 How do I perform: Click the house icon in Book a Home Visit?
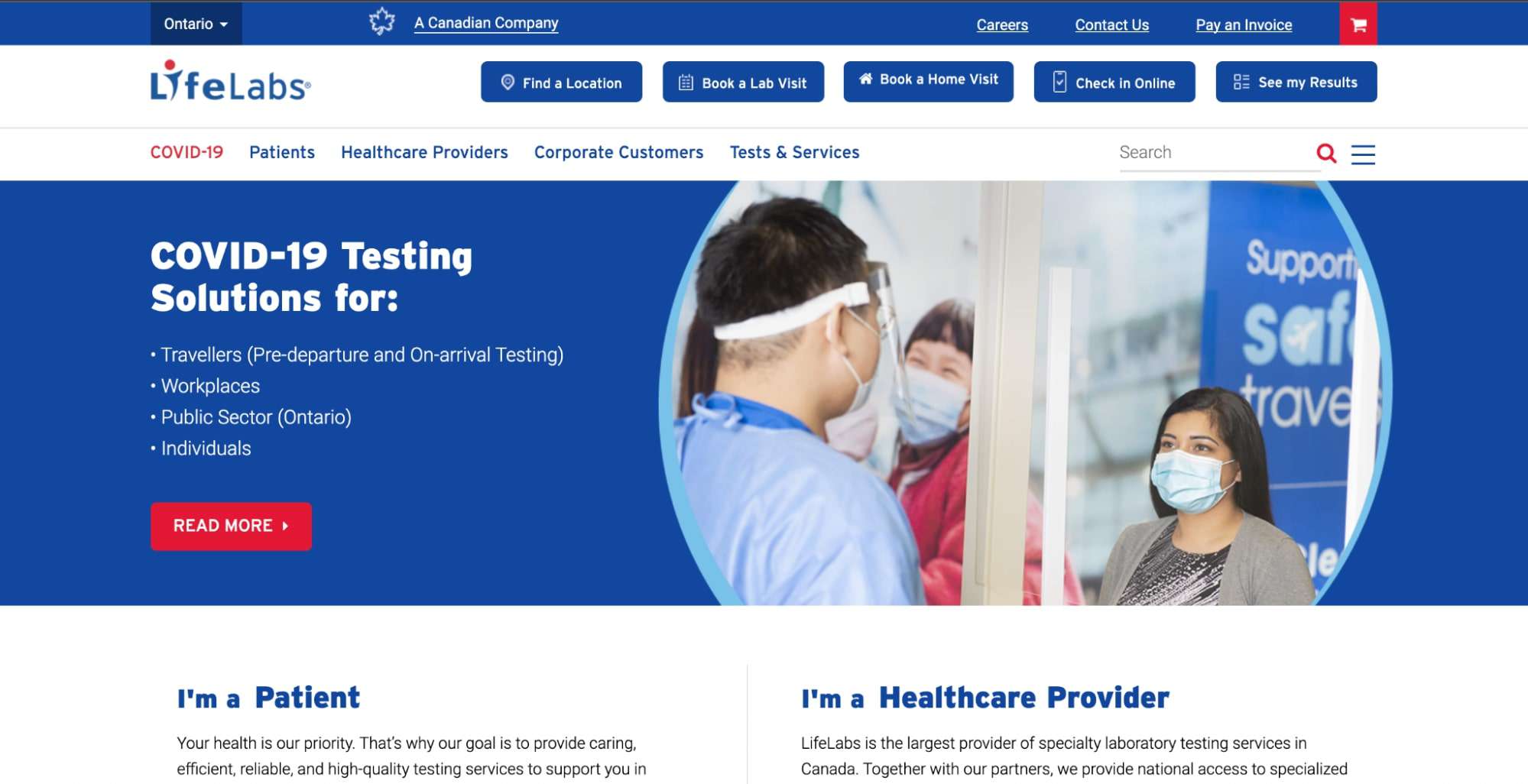865,79
